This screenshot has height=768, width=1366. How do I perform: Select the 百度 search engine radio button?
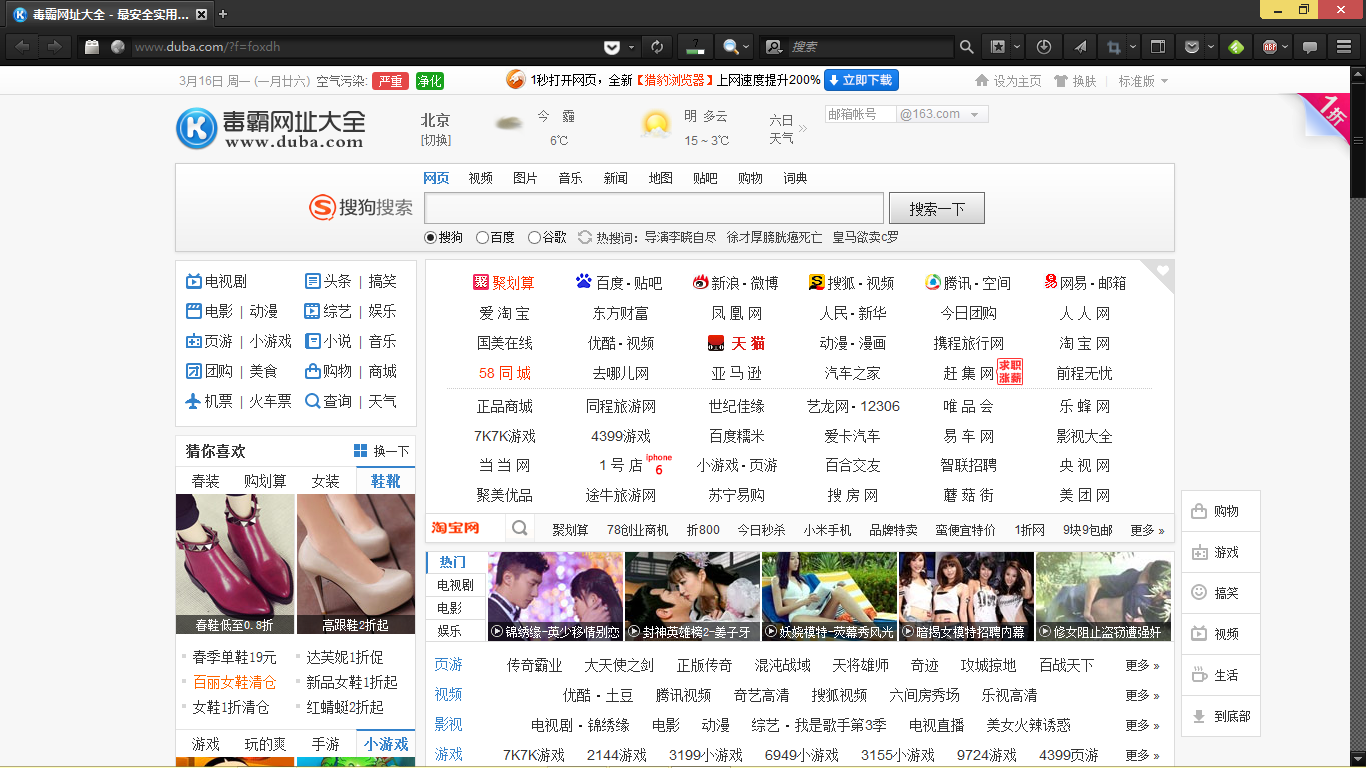click(x=483, y=238)
